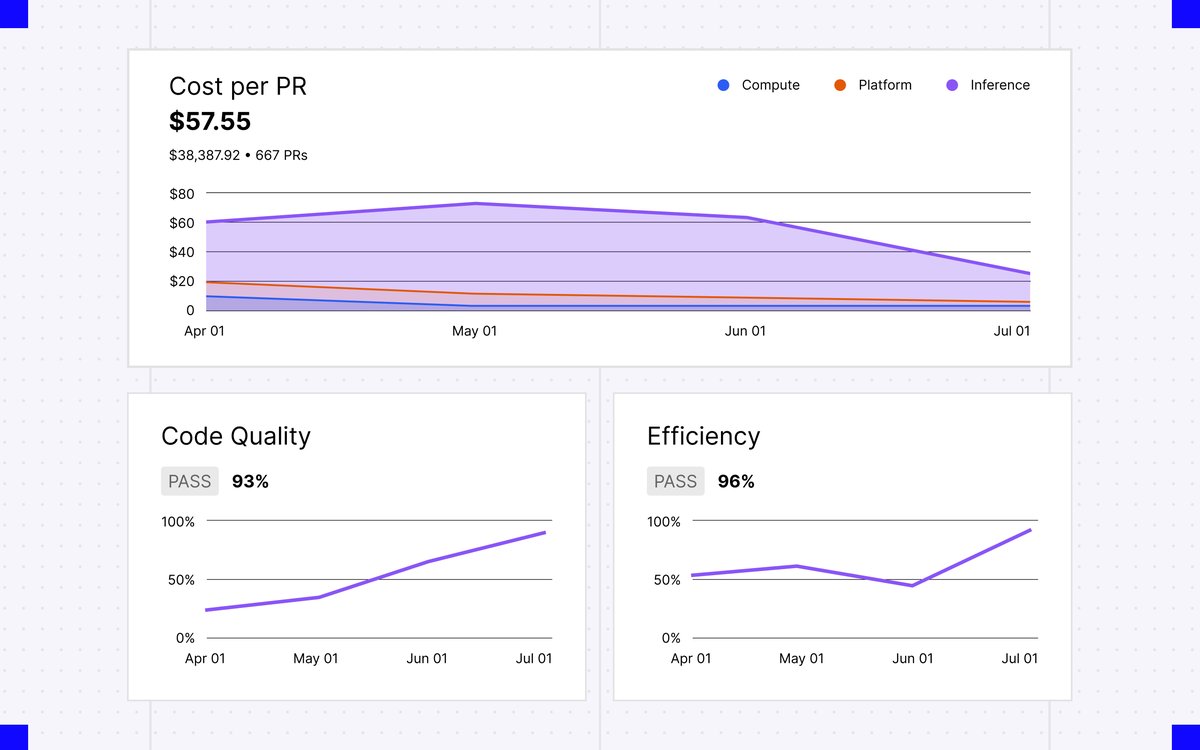This screenshot has height=750, width=1200.
Task: Click the Code Quality PASS badge
Action: pos(190,481)
